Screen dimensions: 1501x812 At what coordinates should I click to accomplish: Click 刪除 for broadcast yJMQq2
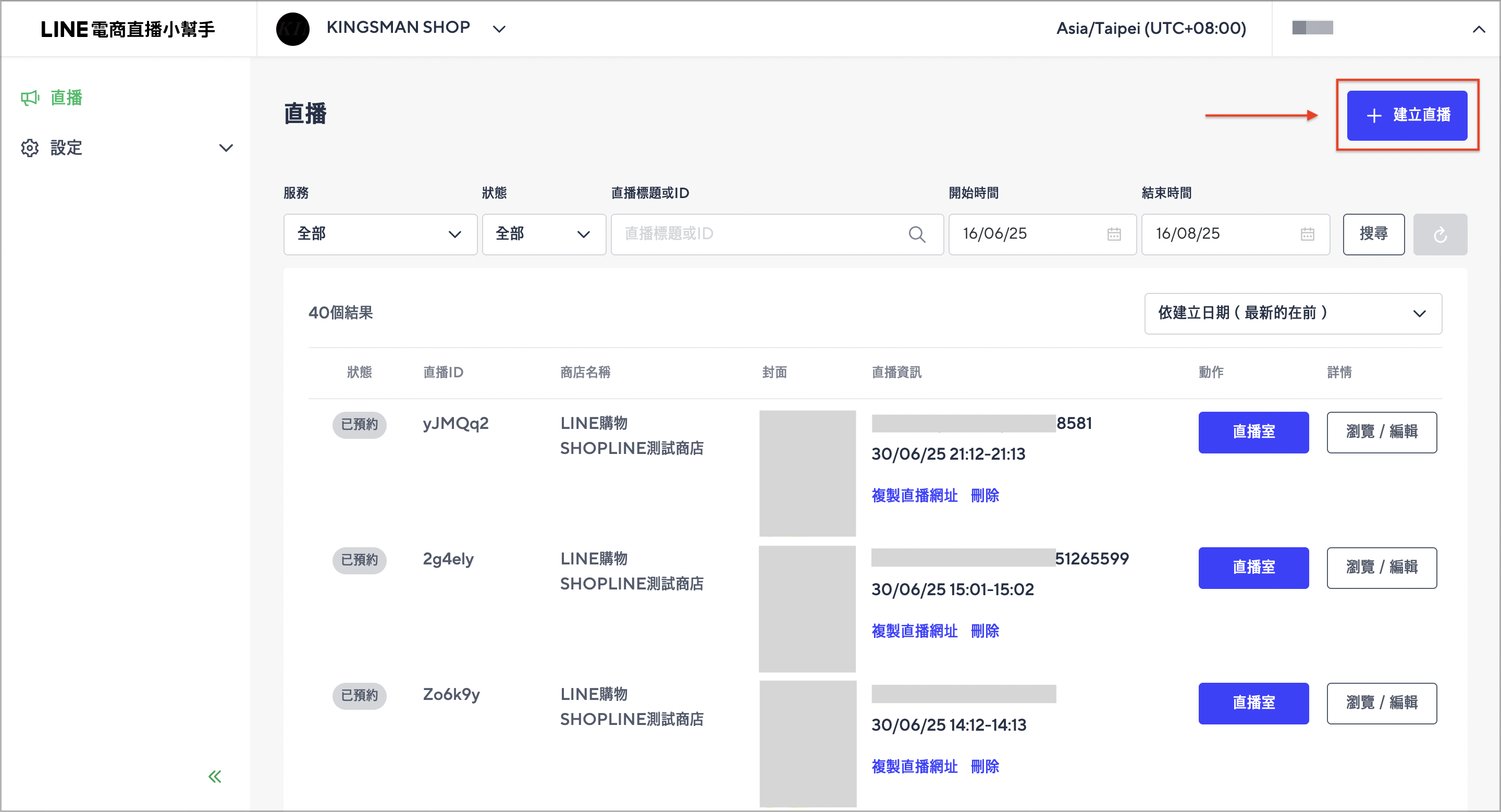[x=985, y=496]
